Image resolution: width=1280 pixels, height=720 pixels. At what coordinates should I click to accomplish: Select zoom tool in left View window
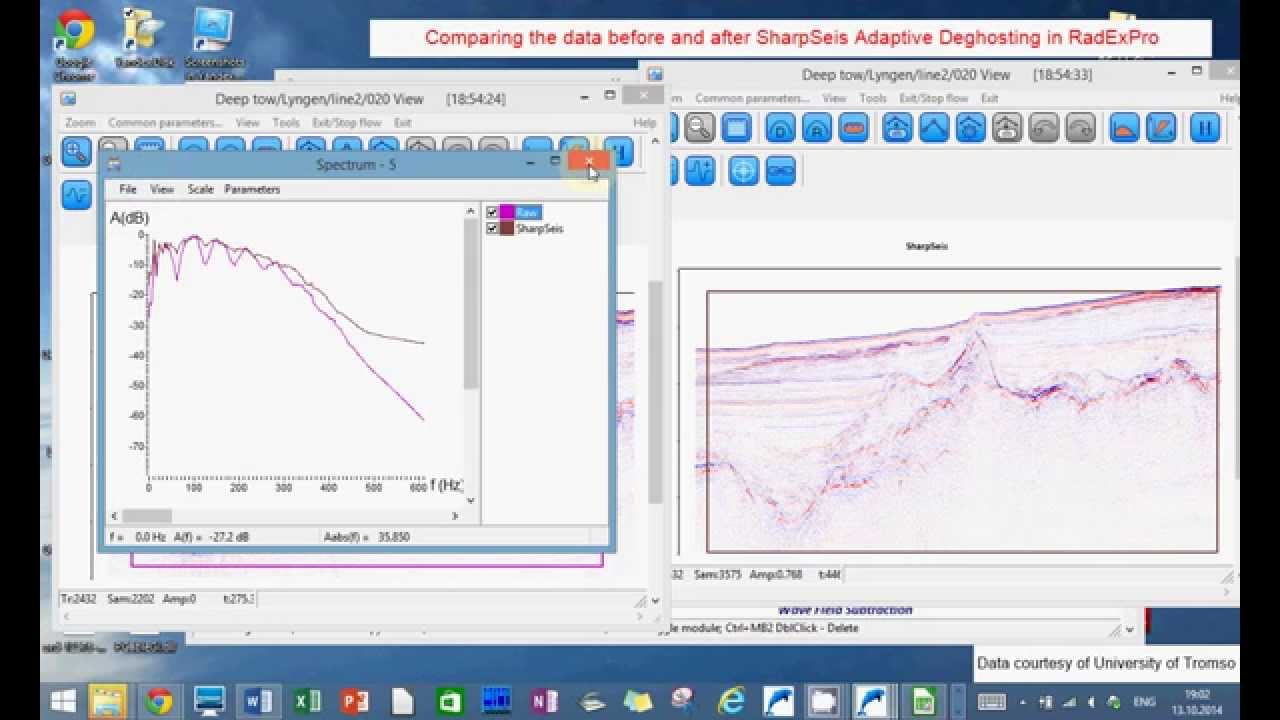pos(76,152)
